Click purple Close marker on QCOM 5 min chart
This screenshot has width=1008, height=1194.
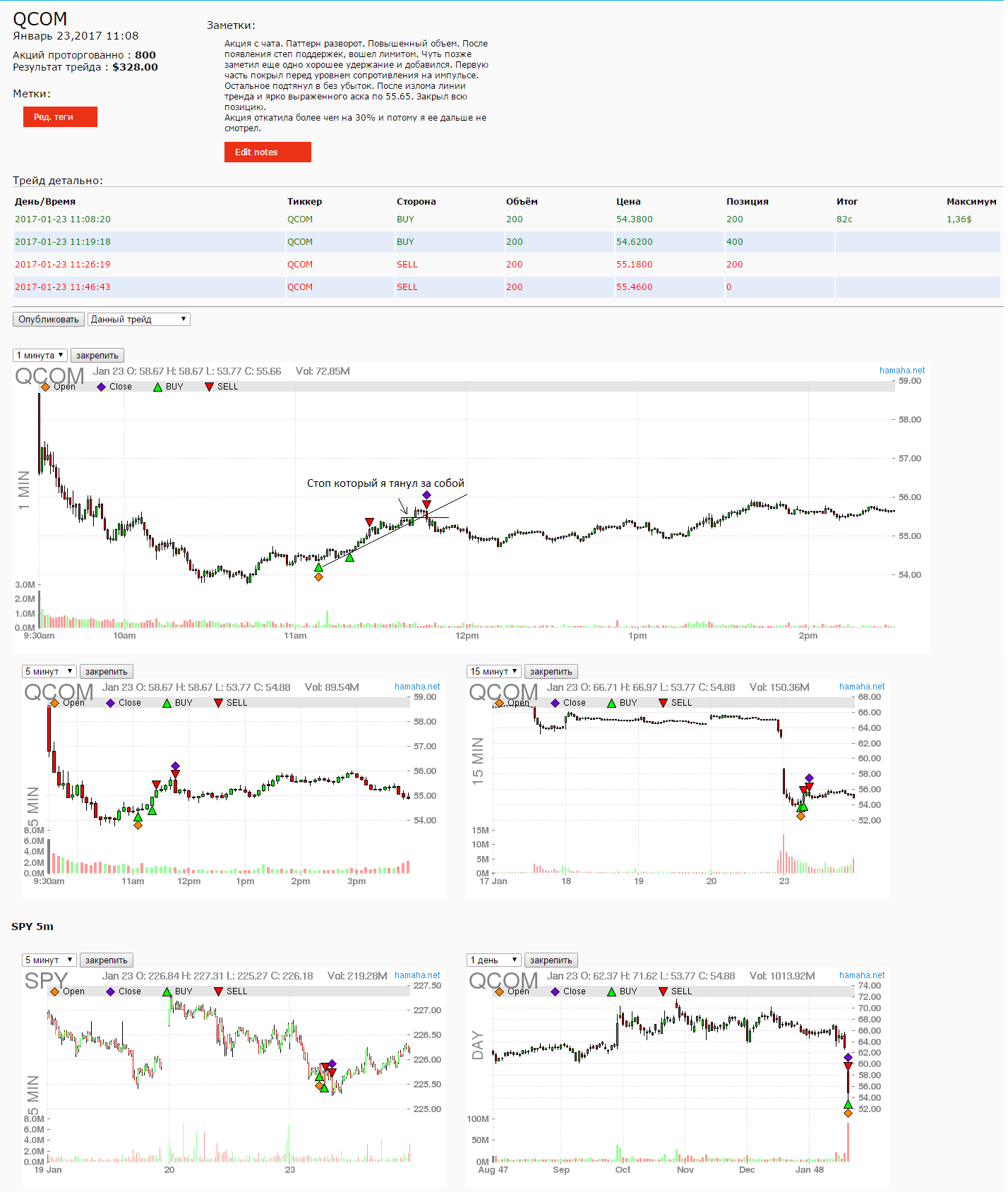(x=175, y=766)
